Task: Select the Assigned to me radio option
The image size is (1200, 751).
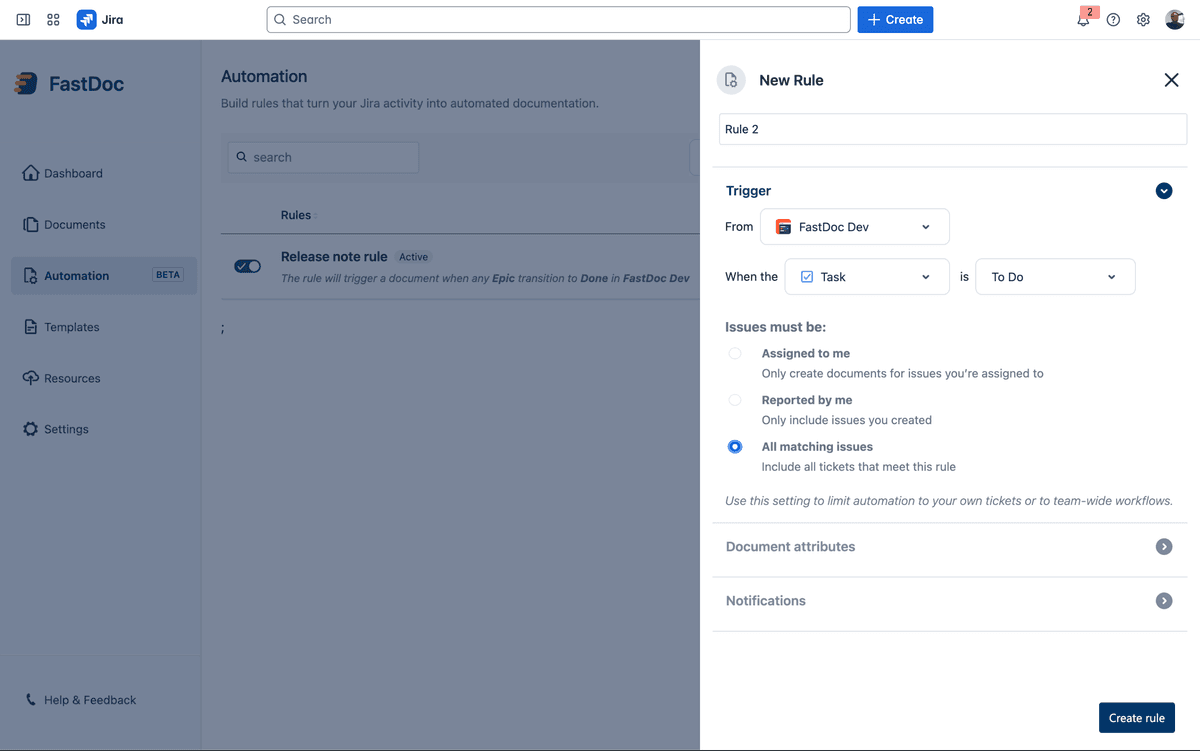Action: point(735,353)
